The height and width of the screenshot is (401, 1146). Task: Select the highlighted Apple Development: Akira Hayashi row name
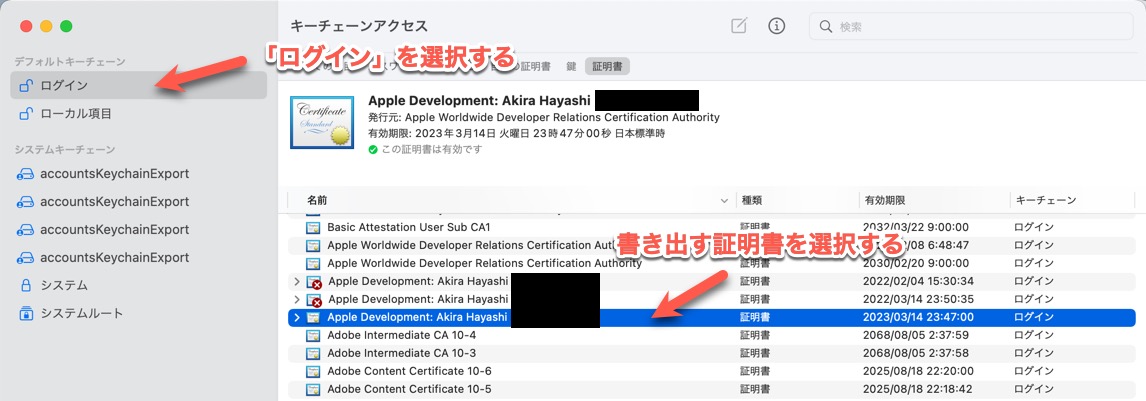click(419, 317)
